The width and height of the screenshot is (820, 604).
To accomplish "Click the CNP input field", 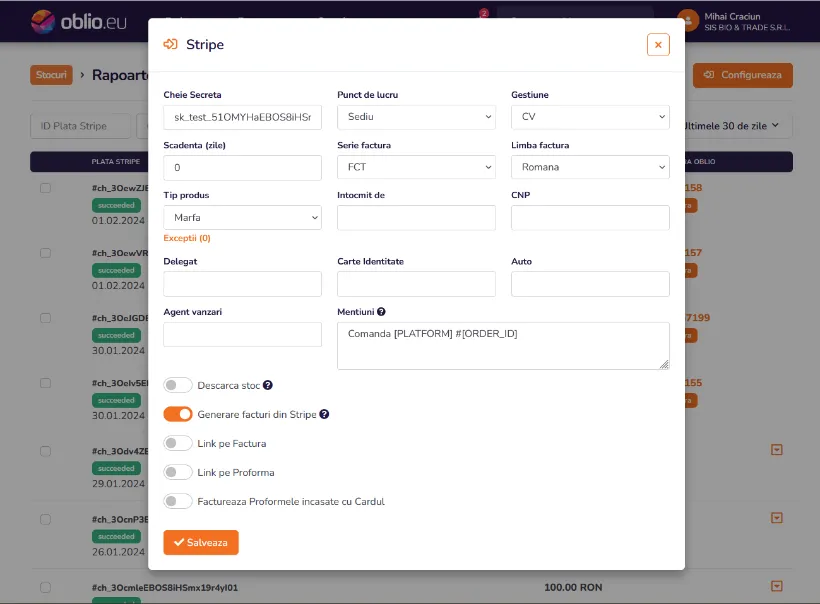I will tap(590, 218).
